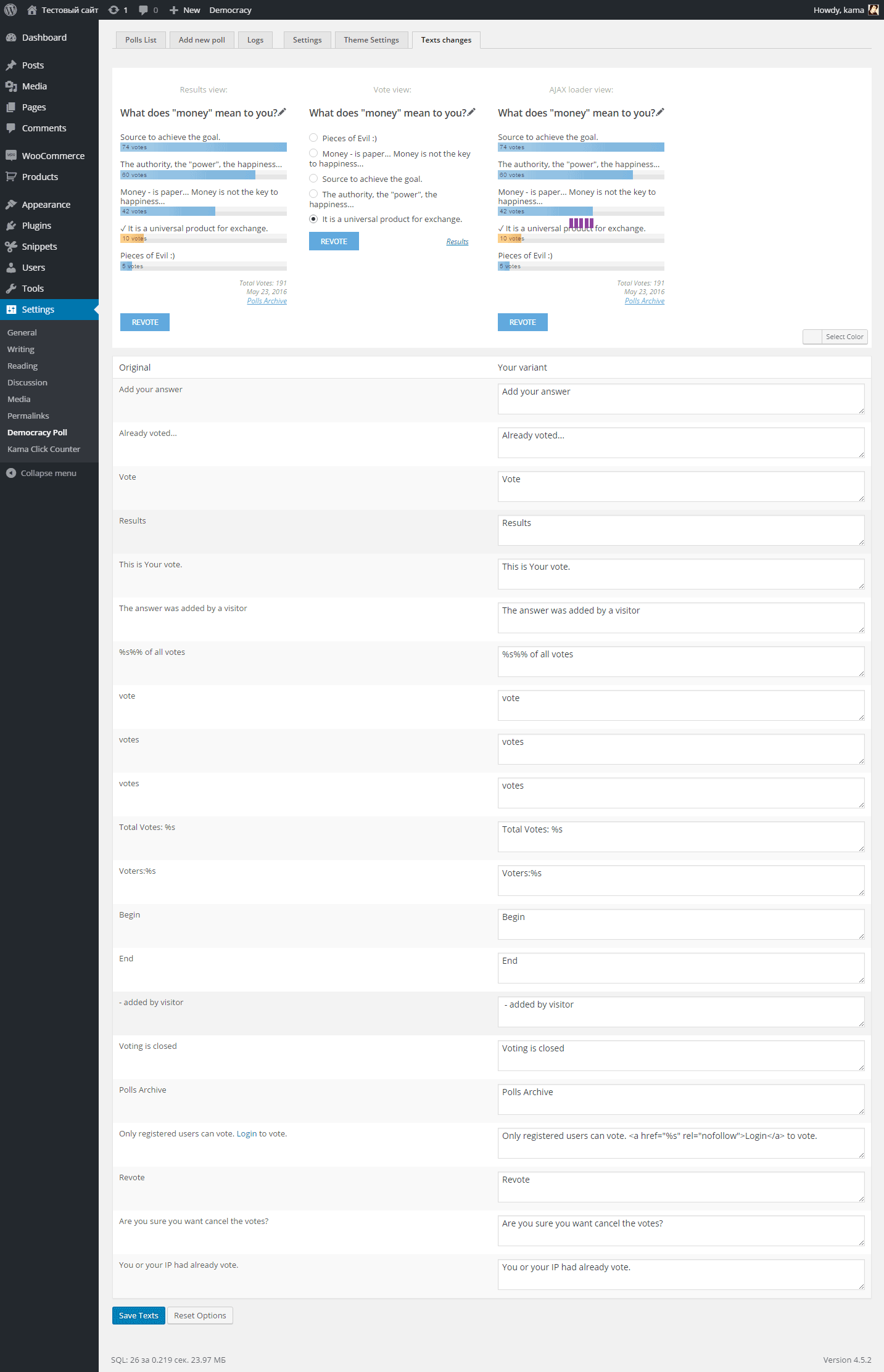The width and height of the screenshot is (884, 1372).
Task: Open the Results link in Vote view
Action: [457, 242]
